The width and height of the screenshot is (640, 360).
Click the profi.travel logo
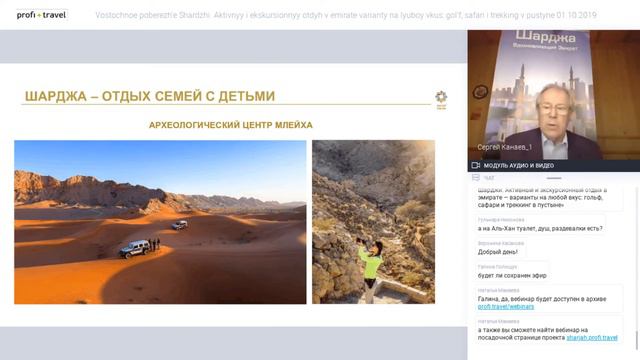click(x=41, y=15)
